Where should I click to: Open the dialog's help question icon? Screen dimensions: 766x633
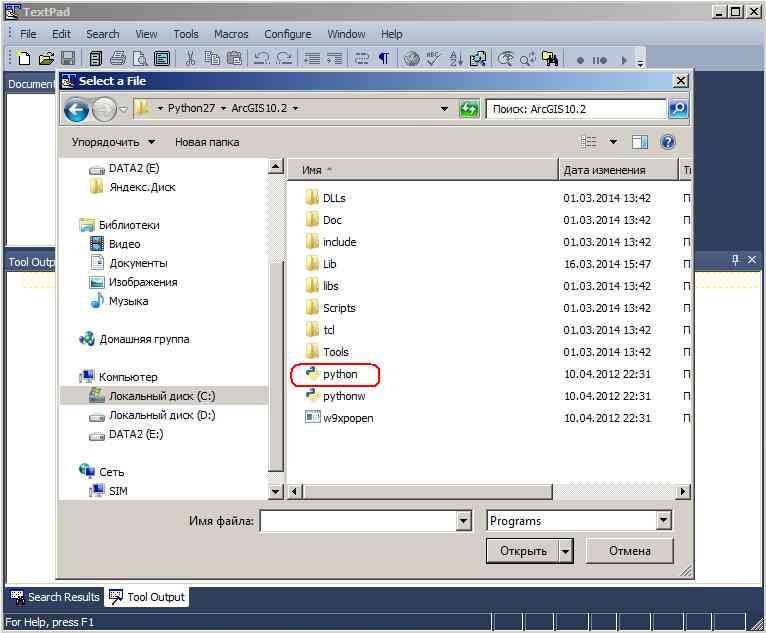pyautogui.click(x=667, y=142)
